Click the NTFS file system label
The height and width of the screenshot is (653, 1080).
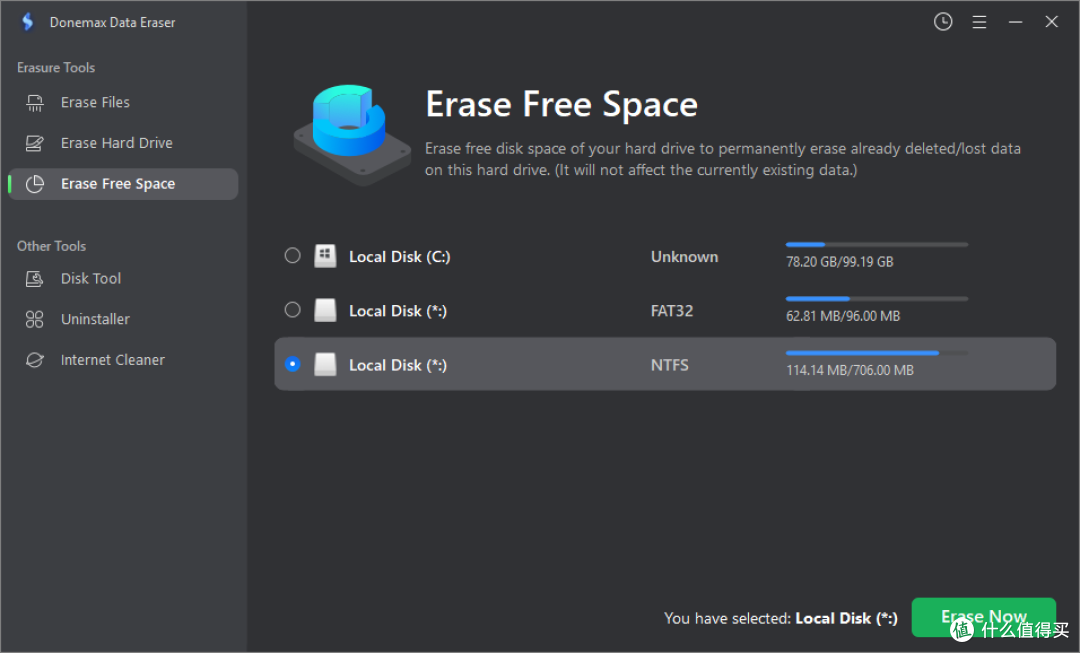[x=669, y=365]
